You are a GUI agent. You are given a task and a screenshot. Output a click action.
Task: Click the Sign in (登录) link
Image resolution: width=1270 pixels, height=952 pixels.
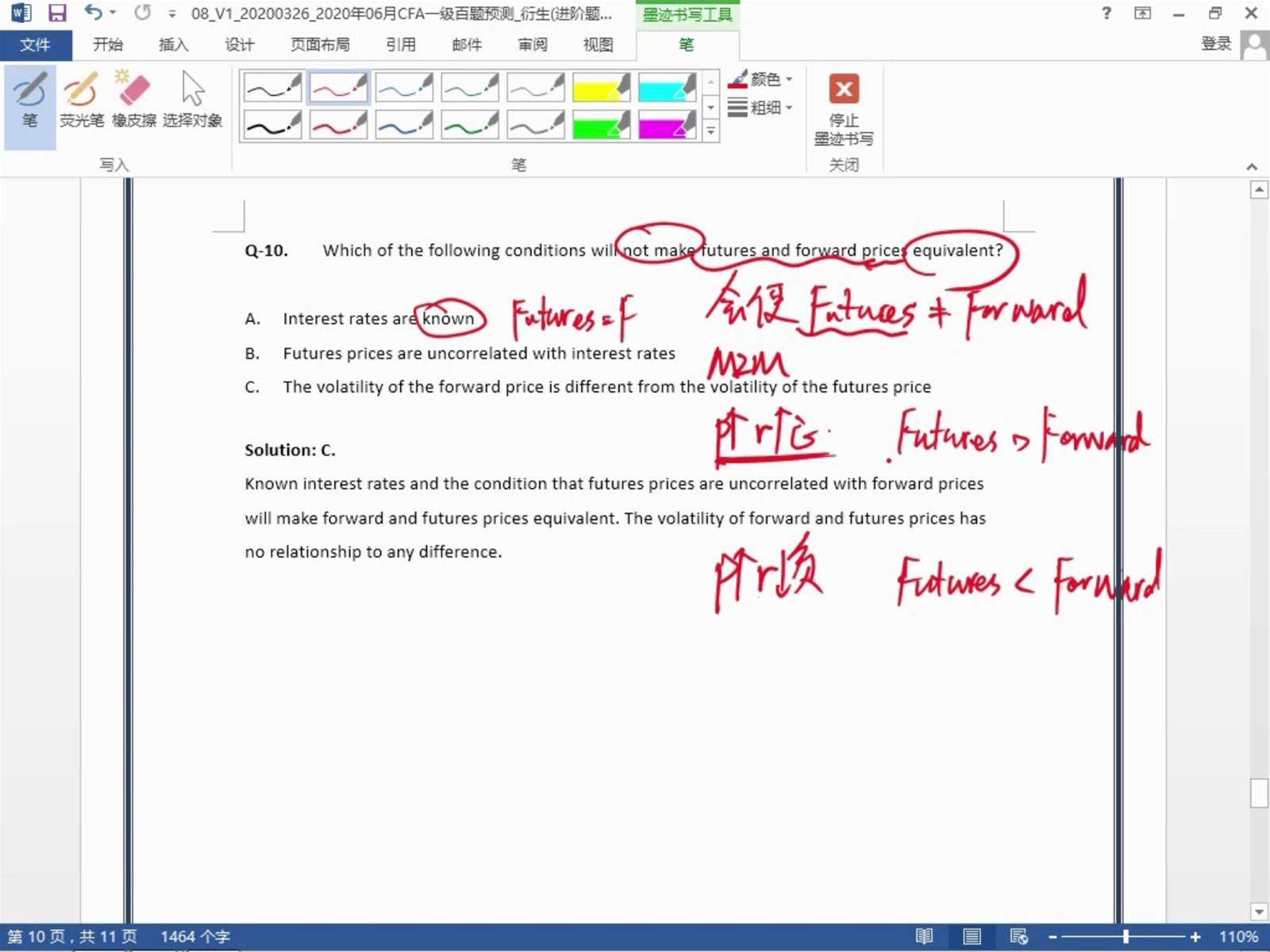click(1215, 44)
